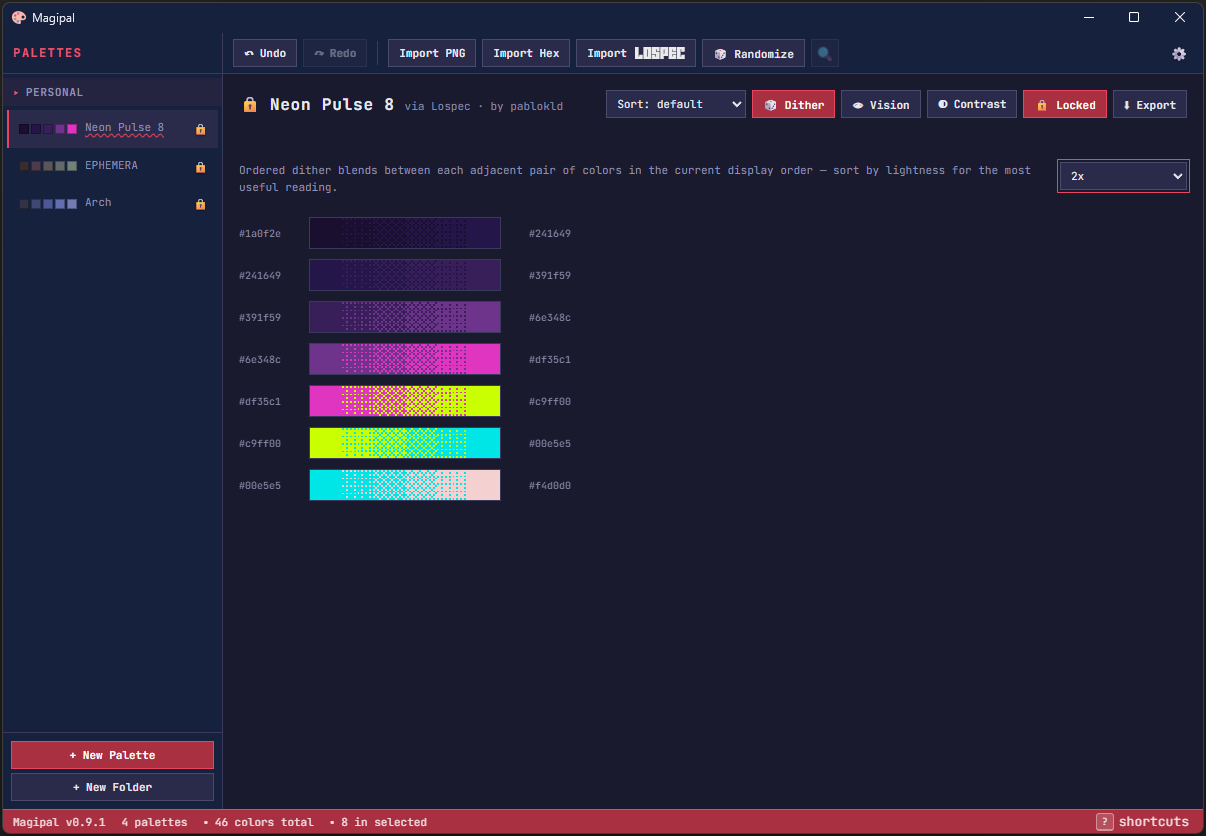Click dither strip from #df35c1 to #c9ff00
This screenshot has height=836, width=1206.
[x=405, y=401]
